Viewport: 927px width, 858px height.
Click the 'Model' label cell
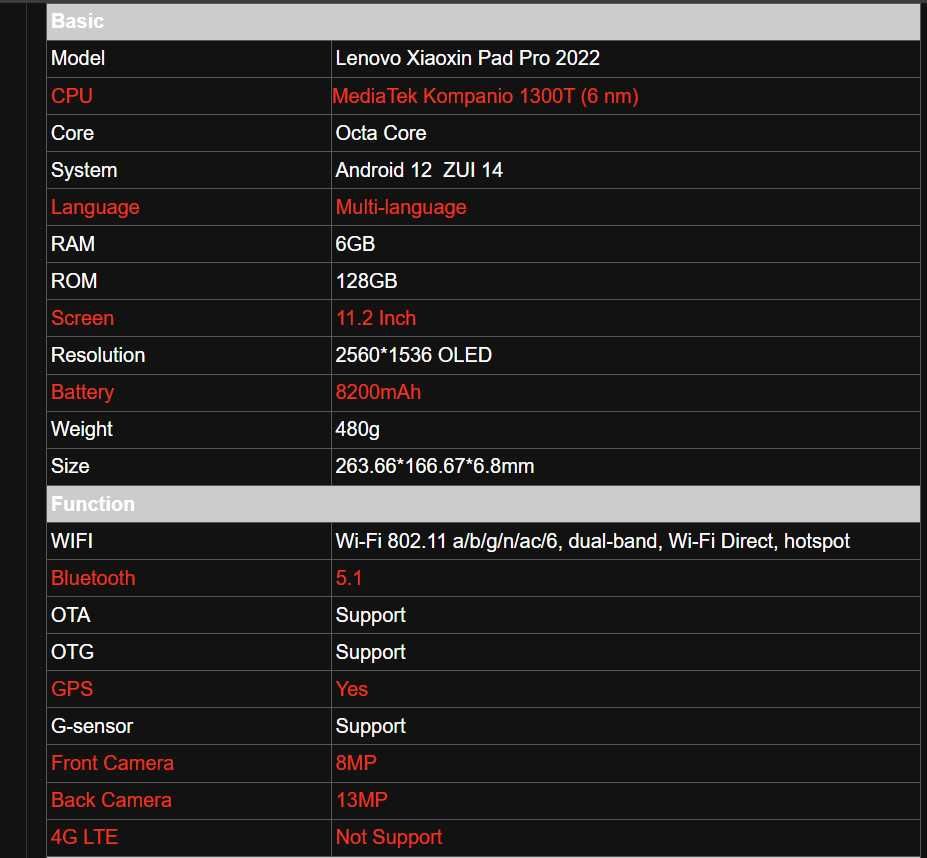(189, 59)
